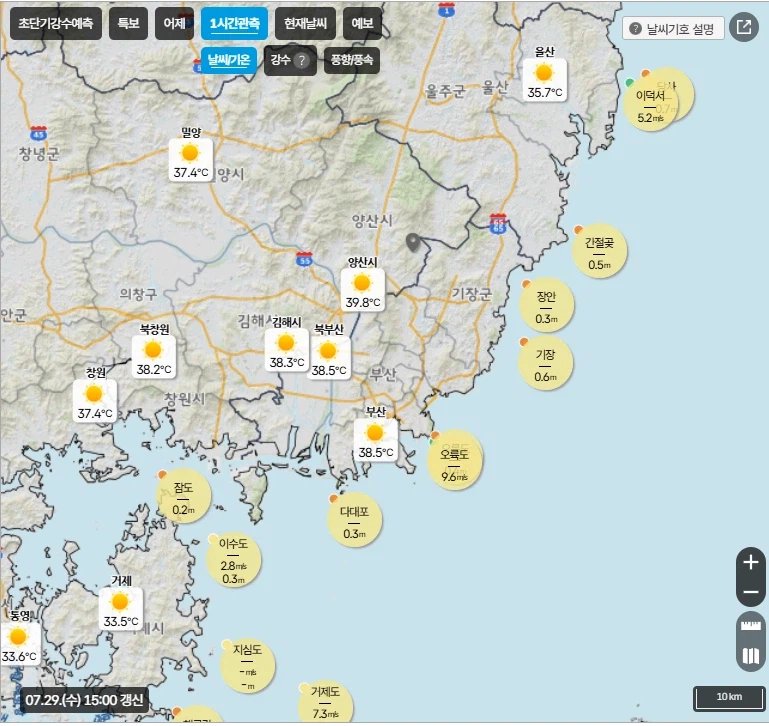Select the 울산 35.7°C weather marker
Image resolution: width=769 pixels, height=726 pixels.
544,79
